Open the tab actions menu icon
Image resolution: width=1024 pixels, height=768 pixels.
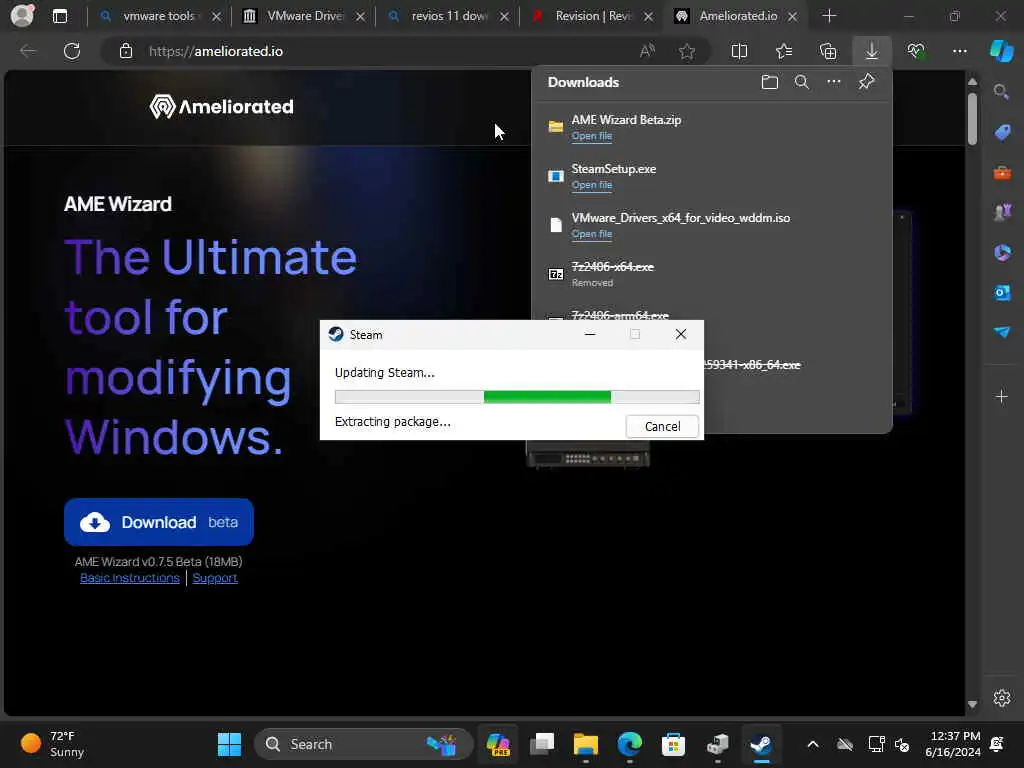point(59,16)
